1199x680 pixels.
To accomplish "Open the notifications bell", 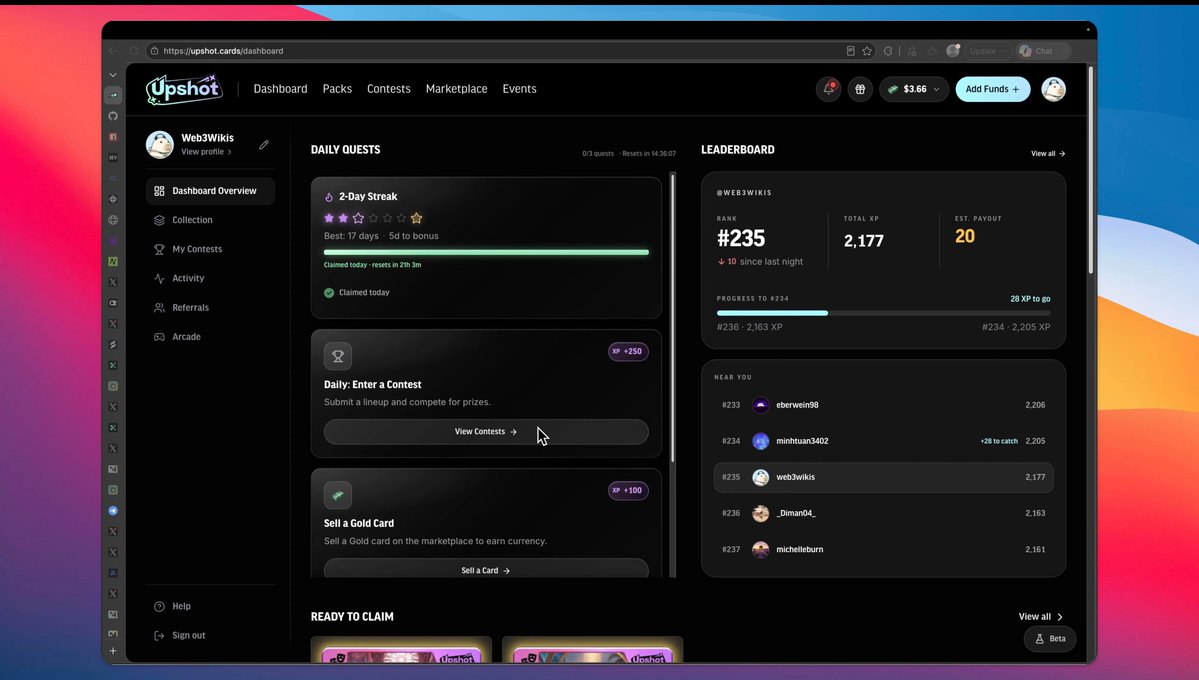I will (828, 89).
